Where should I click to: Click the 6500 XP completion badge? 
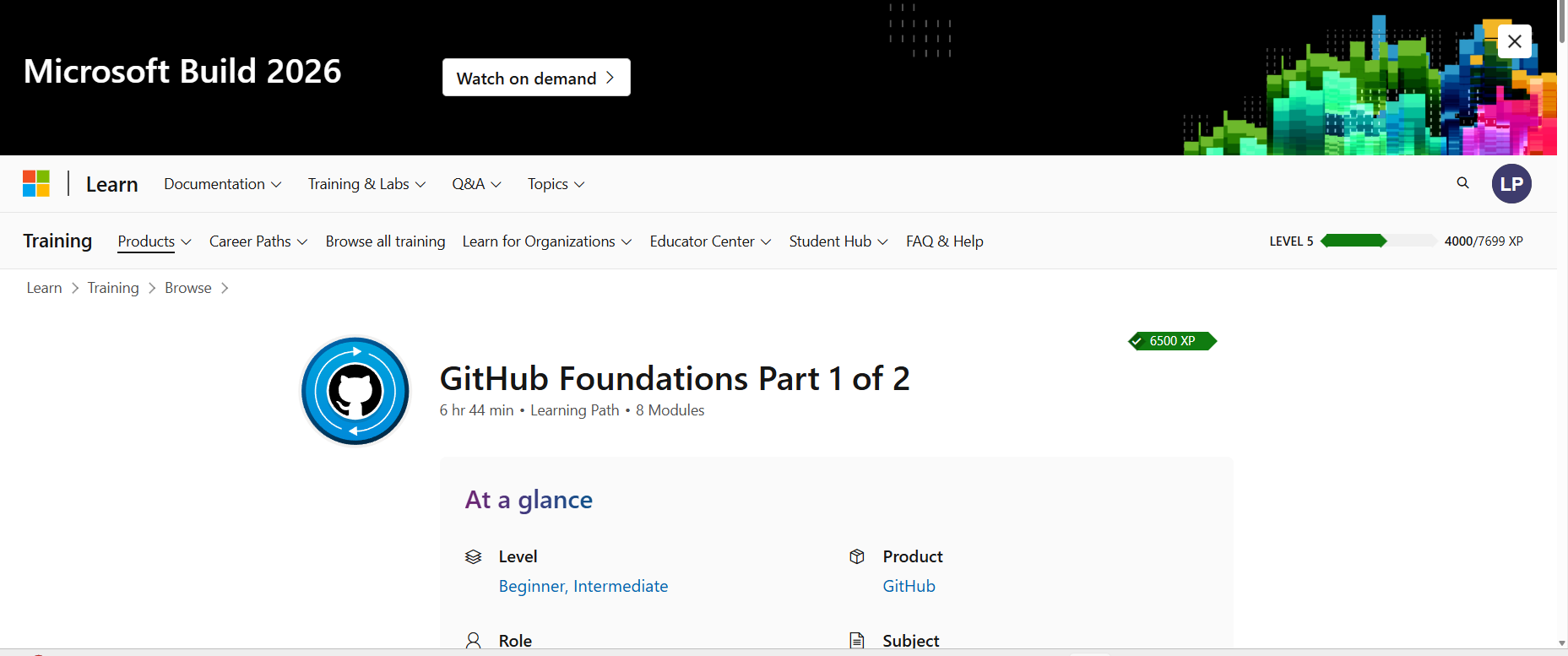[x=1172, y=341]
